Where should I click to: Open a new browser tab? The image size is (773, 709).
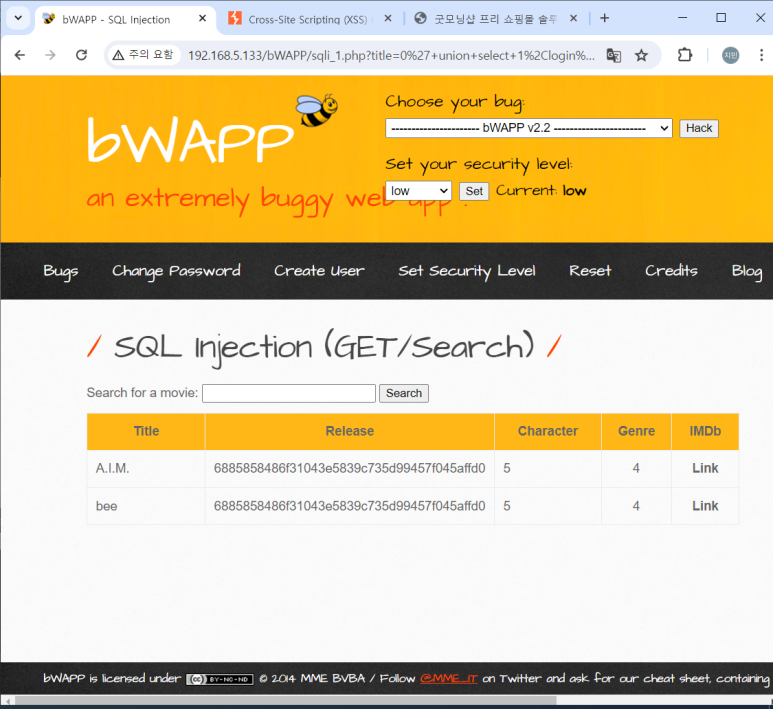pos(604,18)
